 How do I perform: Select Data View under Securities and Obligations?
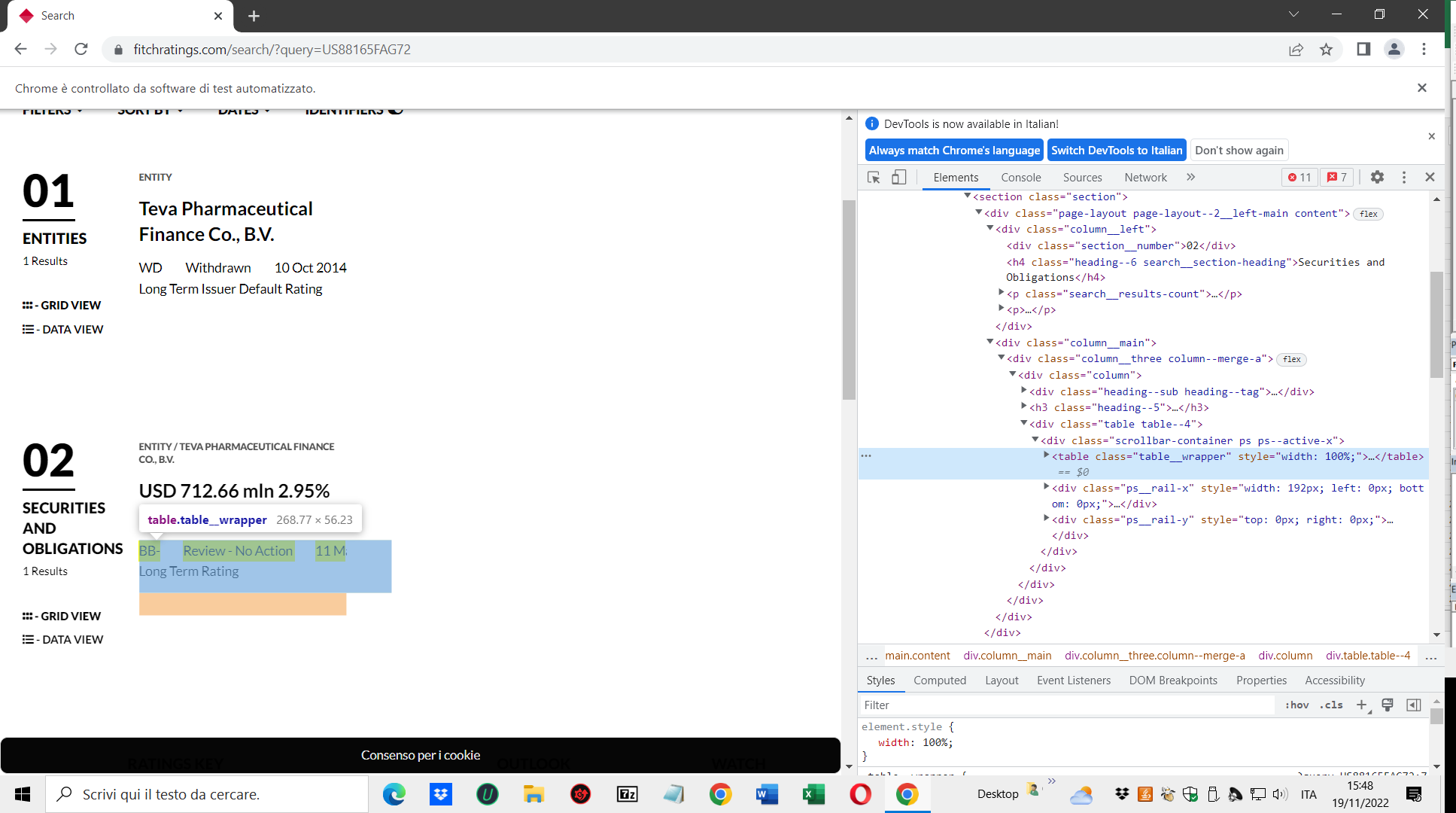63,639
